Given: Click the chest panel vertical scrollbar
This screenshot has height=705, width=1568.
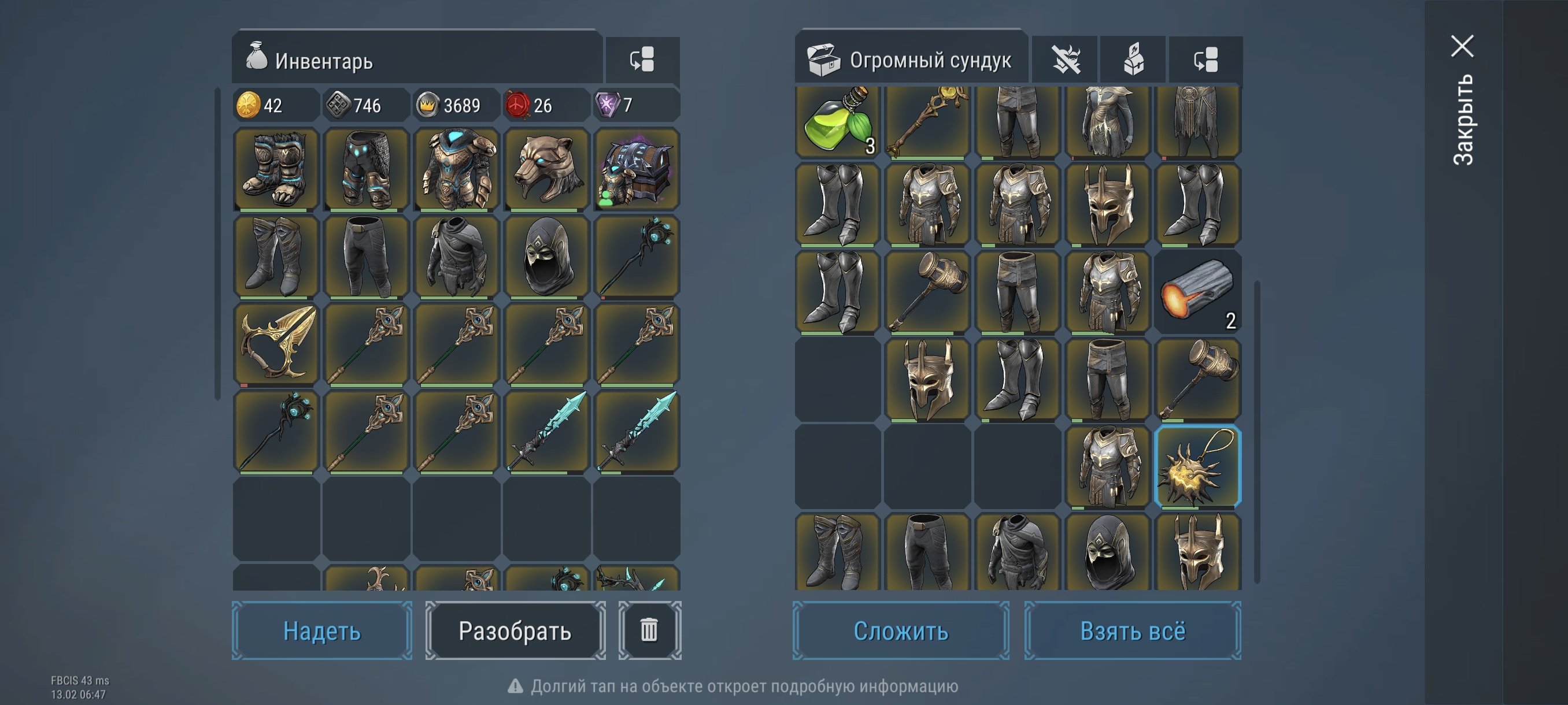Looking at the screenshot, I should [x=1258, y=432].
